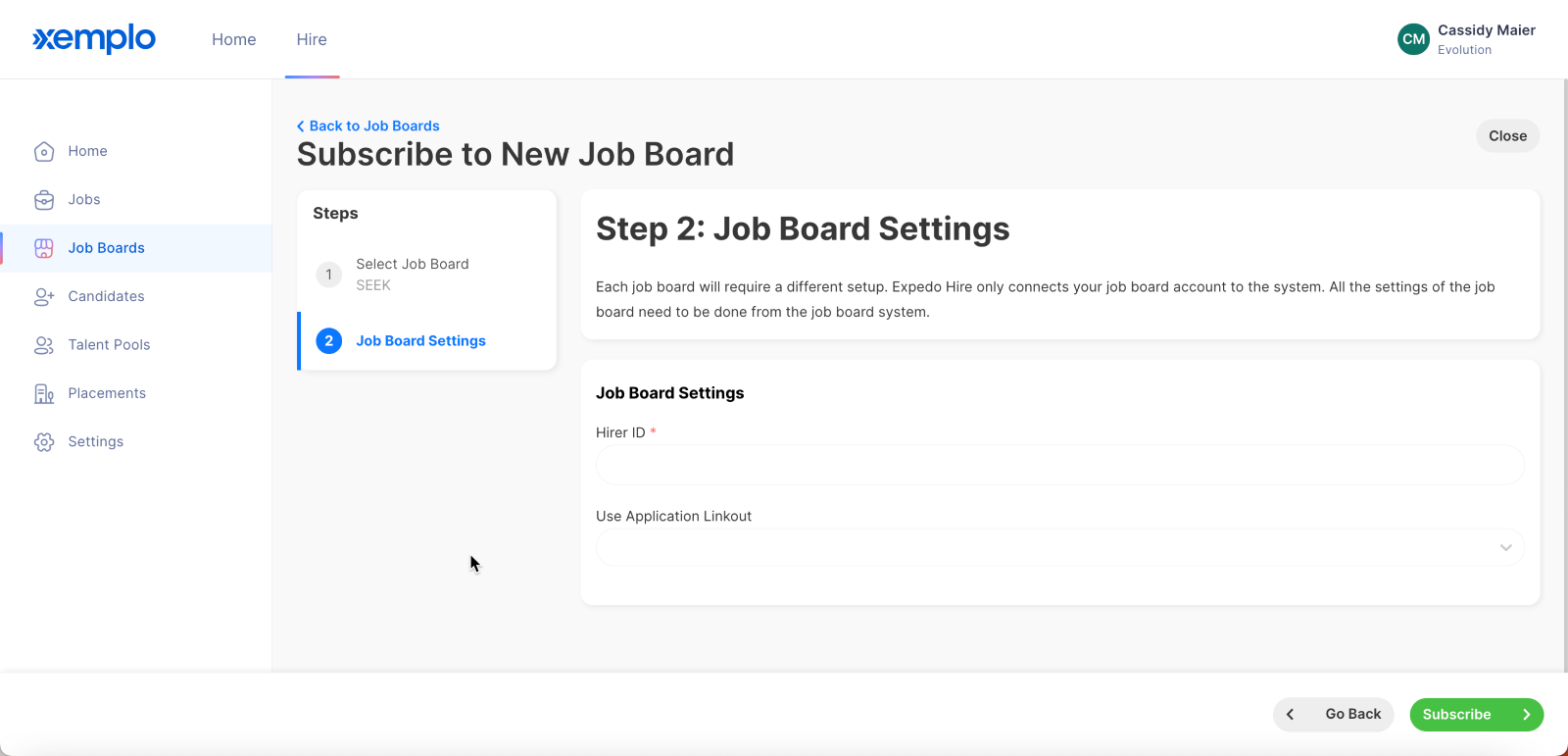Viewport: 1568px width, 756px height.
Task: Open Jobs briefcase icon in sidebar
Action: (x=44, y=200)
